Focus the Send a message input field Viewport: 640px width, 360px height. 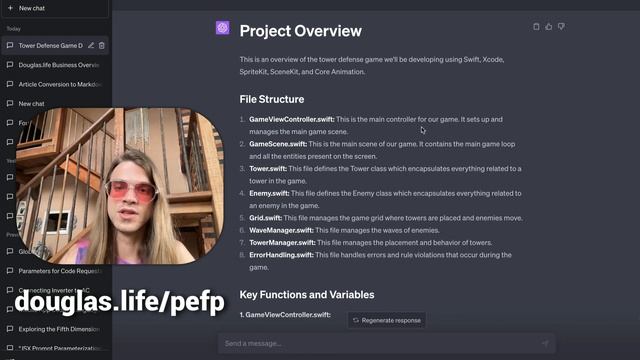[x=386, y=344]
